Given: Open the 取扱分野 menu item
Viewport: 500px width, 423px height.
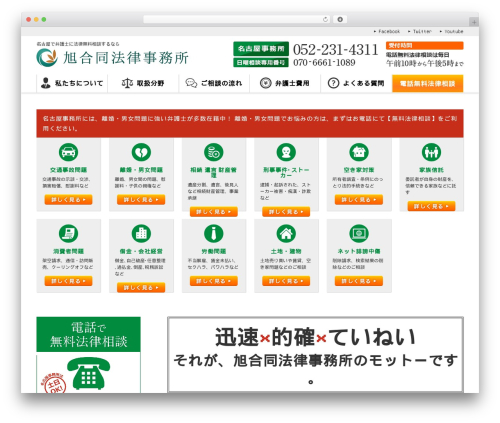Looking at the screenshot, I should (143, 83).
